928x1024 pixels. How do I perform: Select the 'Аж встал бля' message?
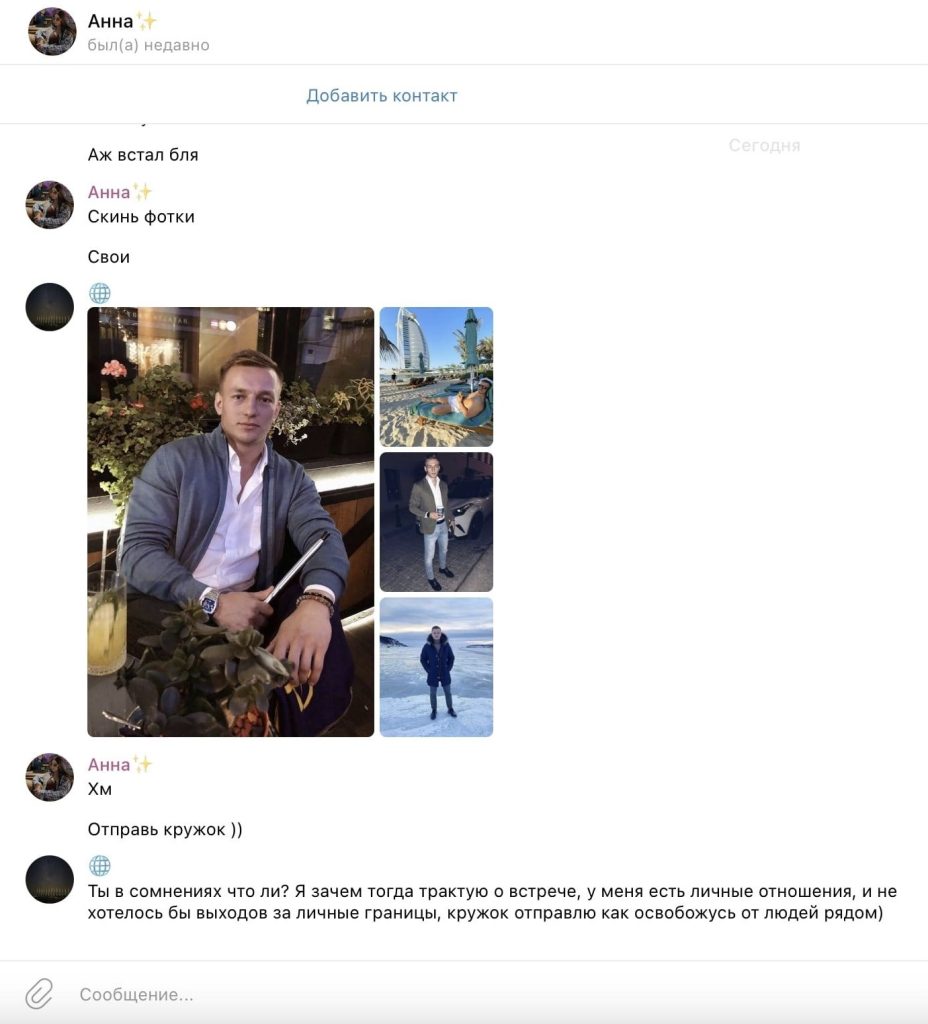143,155
